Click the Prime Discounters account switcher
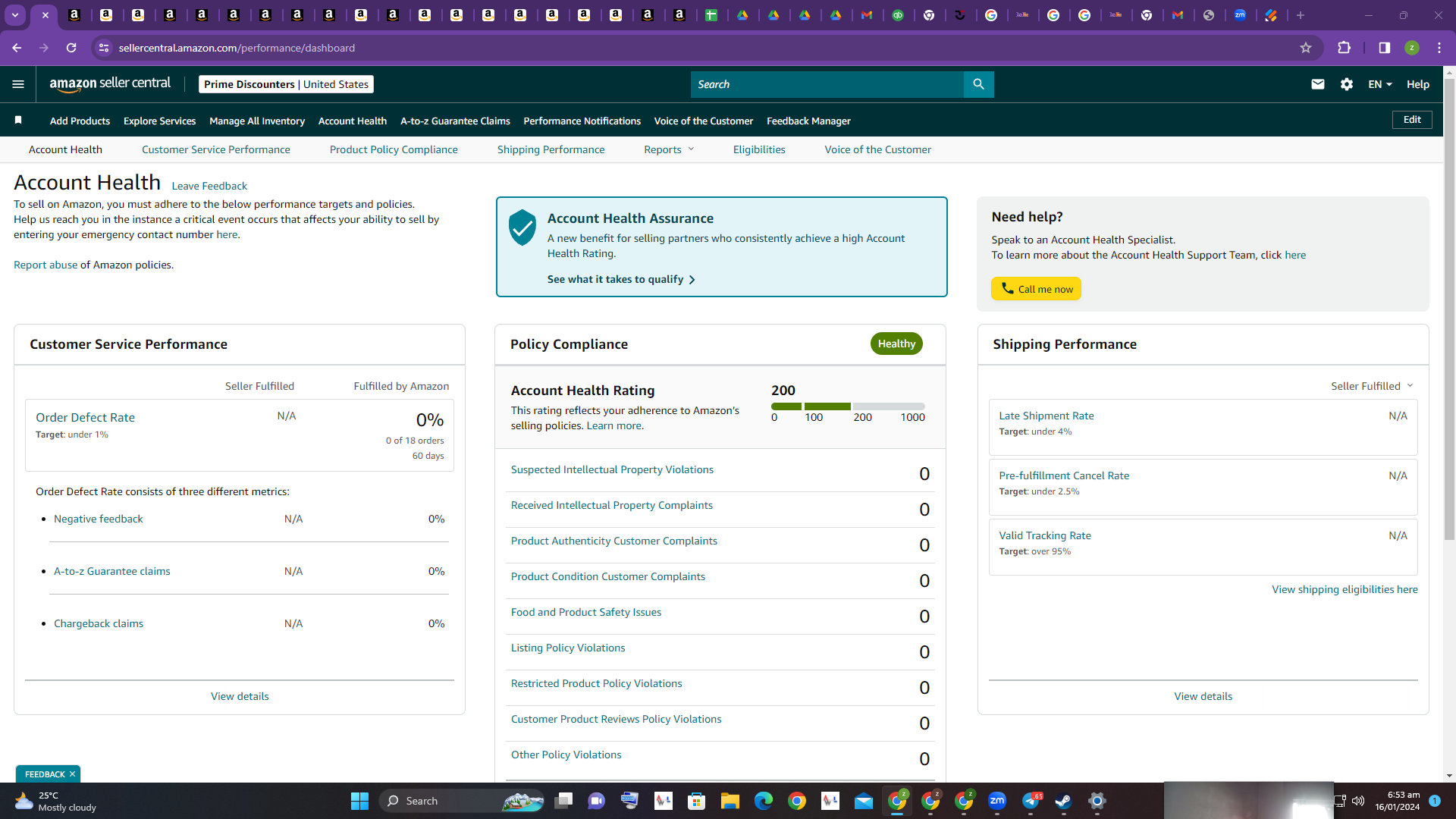Viewport: 1456px width, 819px height. coord(286,84)
